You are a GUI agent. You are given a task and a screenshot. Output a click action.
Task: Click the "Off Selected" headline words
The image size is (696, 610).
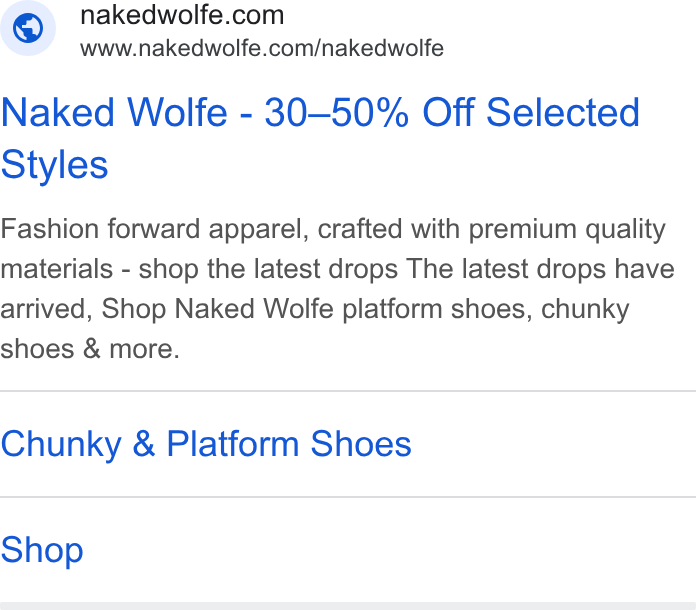pyautogui.click(x=531, y=112)
